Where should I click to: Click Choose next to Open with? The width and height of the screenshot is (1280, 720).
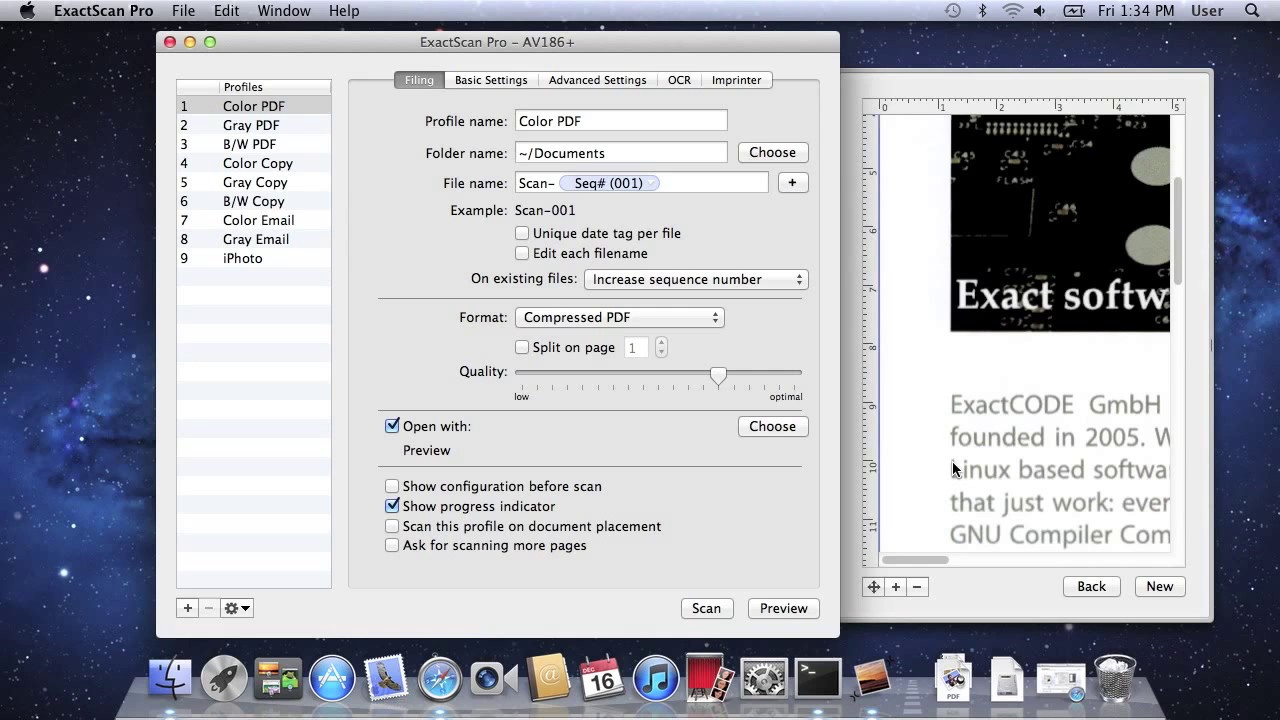[x=773, y=426]
